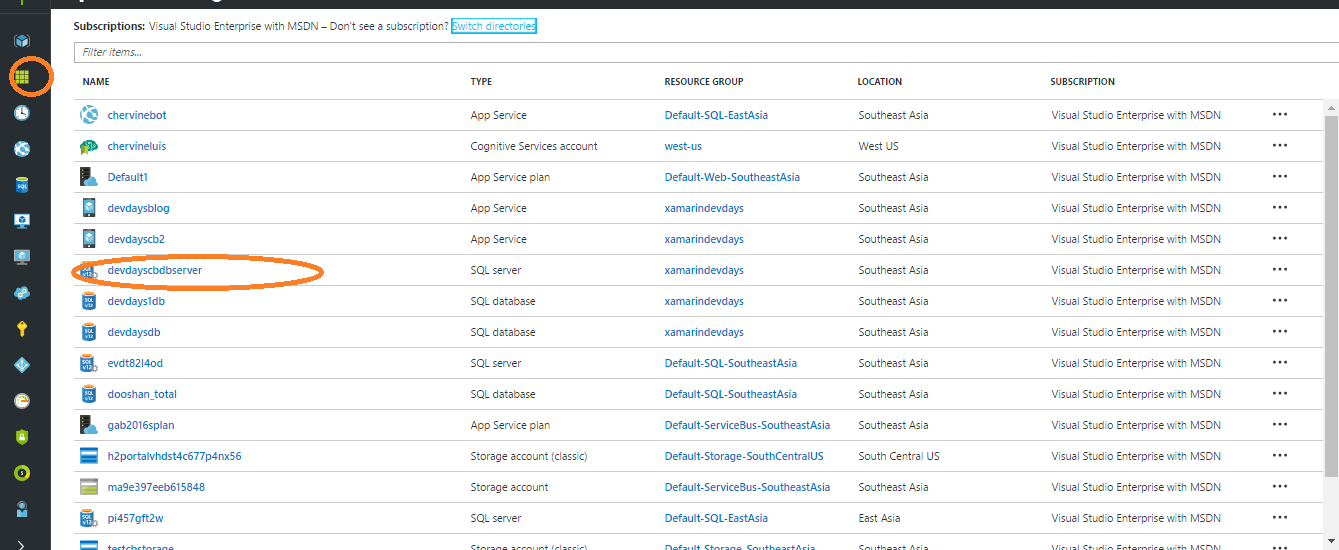Click the chervineluis Cognitive Services icon
This screenshot has height=550, width=1339.
[89, 146]
